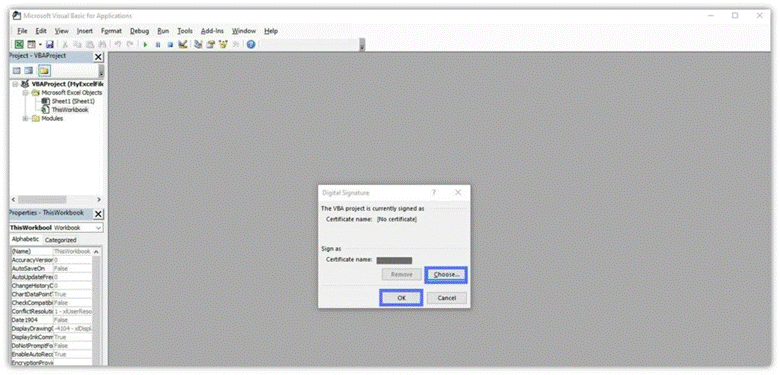Click the Project pane horizontal scrollbar thumb
Screen dimensions: 780x375
pos(42,199)
